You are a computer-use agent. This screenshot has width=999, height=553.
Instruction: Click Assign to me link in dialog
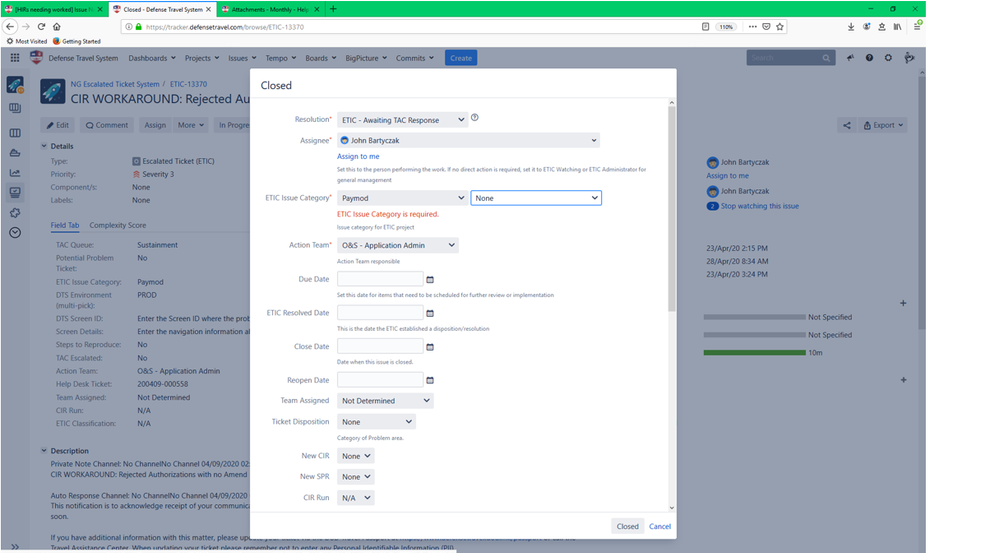(x=358, y=156)
